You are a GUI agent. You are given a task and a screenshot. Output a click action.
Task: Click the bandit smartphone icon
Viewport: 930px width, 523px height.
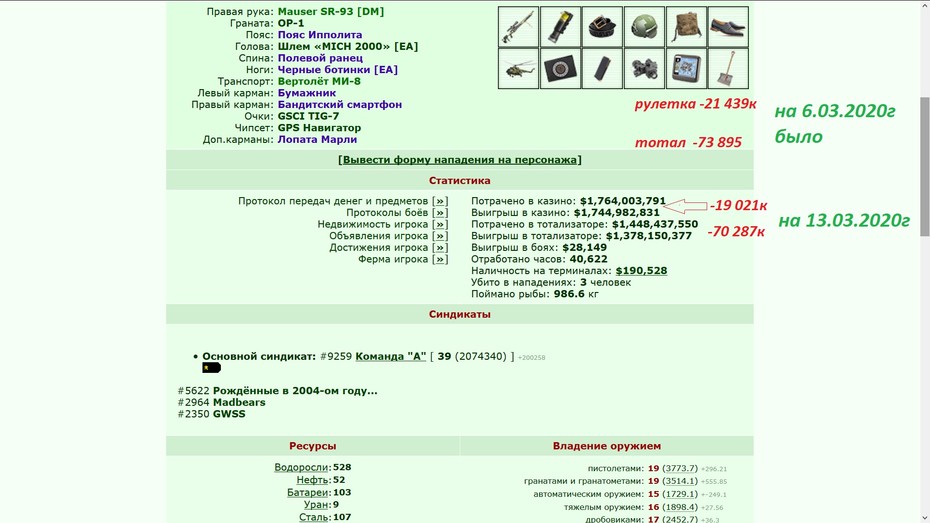(x=603, y=69)
